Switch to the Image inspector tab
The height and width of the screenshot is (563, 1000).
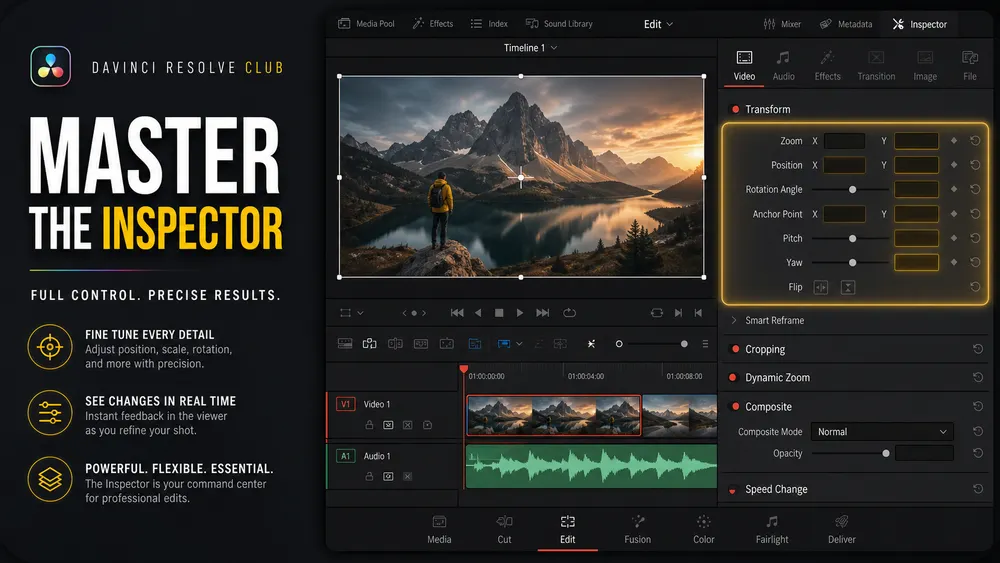pos(925,66)
